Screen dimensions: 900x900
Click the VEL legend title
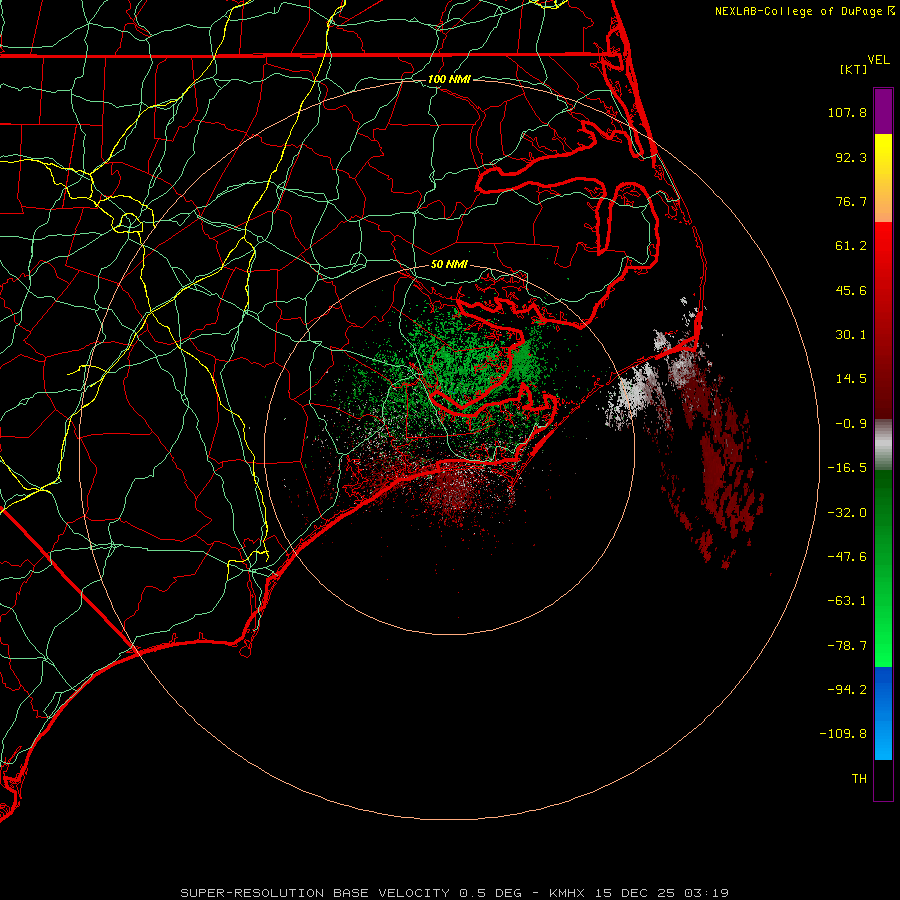[878, 60]
